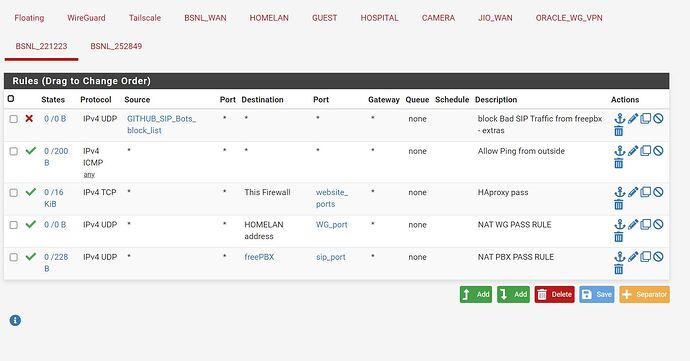Viewport: 690px width, 361px height.
Task: Copy the Allow Ping from outside rule
Action: (x=646, y=151)
